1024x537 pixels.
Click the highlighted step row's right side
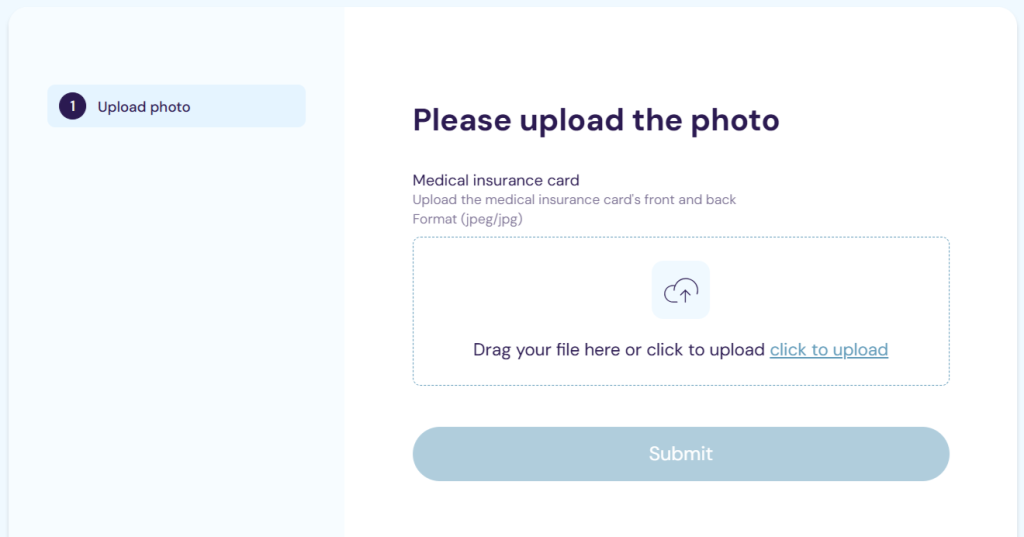270,107
